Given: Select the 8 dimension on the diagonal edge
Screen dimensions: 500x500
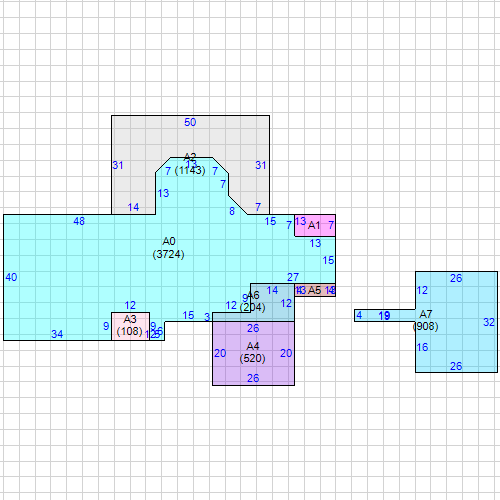Looking at the screenshot, I should click(232, 211).
